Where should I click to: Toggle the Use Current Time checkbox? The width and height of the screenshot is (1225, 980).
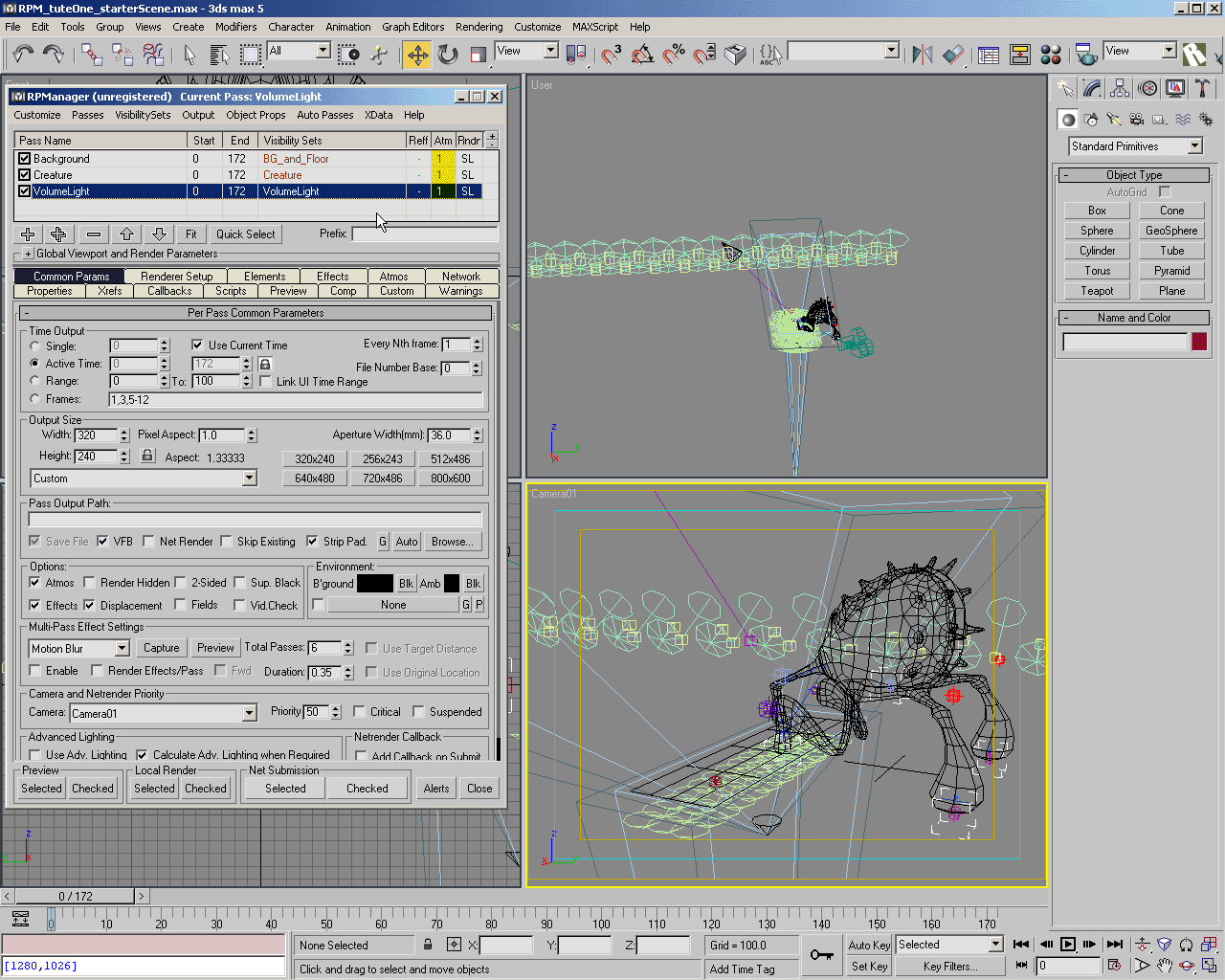197,345
